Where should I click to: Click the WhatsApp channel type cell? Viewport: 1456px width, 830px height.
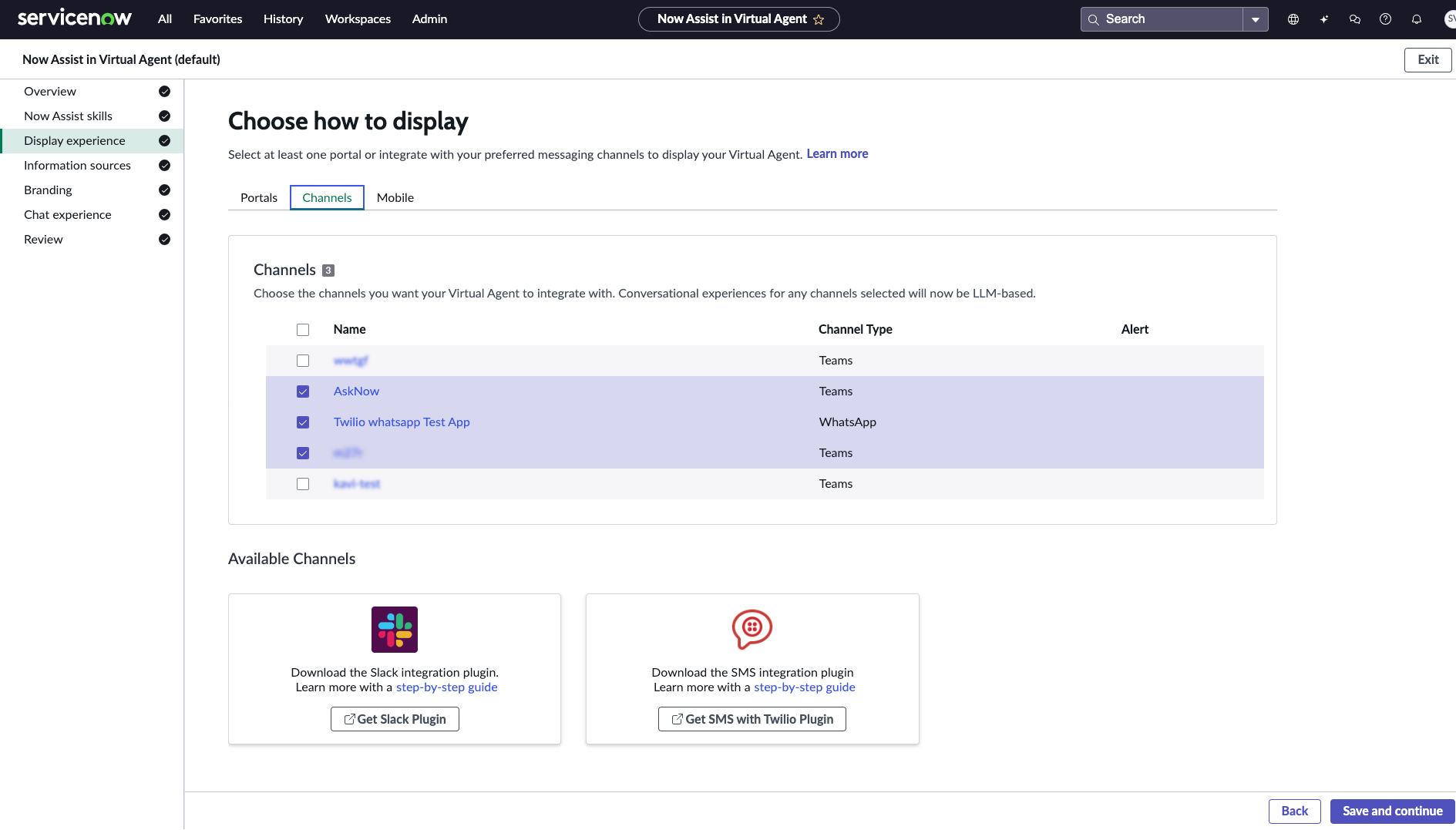click(848, 422)
